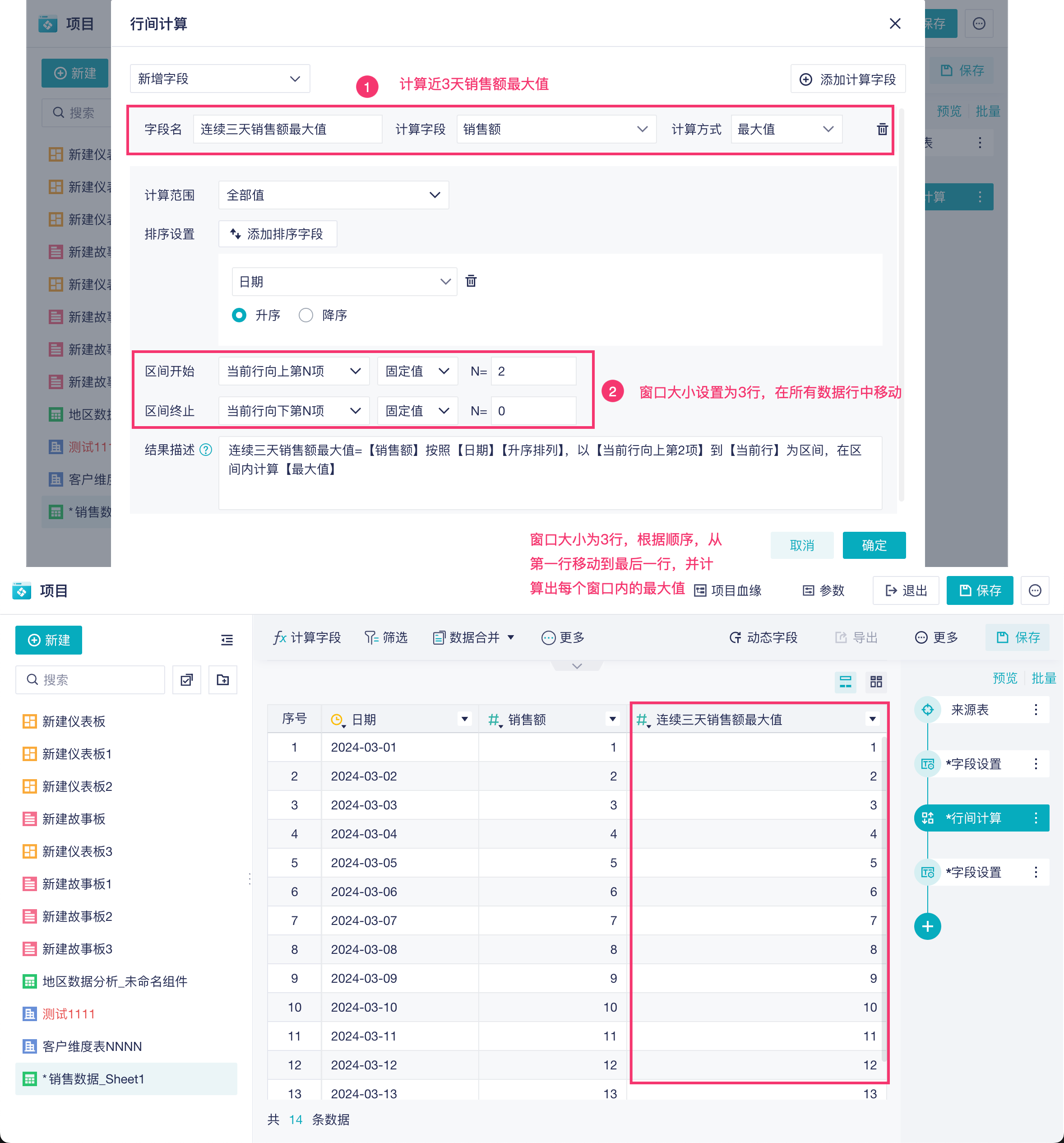
Task: Click the 确定 confirm button
Action: (874, 545)
